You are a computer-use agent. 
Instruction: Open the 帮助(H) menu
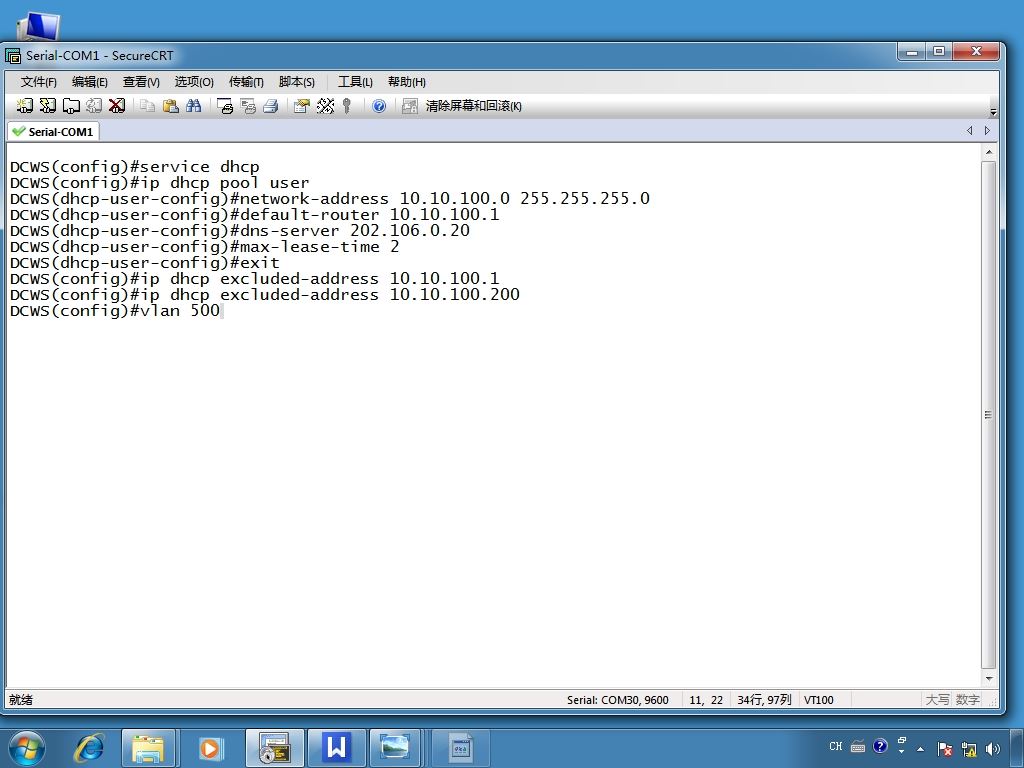[406, 82]
